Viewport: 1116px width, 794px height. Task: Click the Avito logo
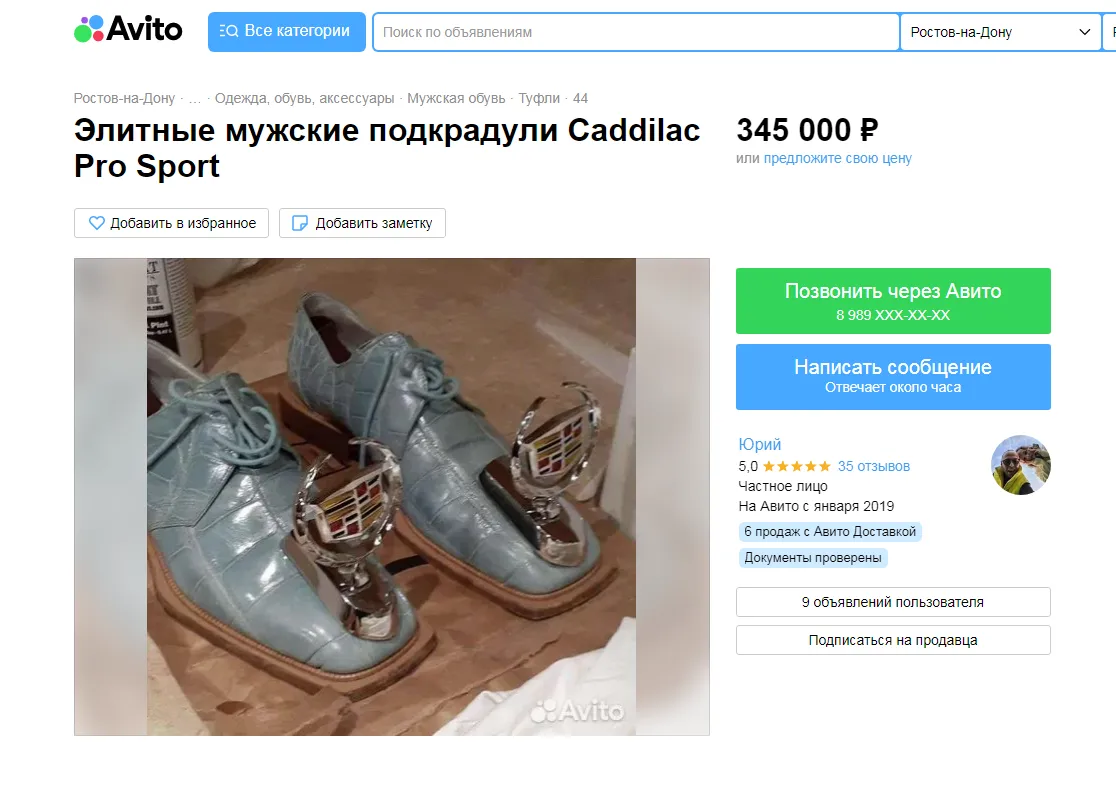128,30
